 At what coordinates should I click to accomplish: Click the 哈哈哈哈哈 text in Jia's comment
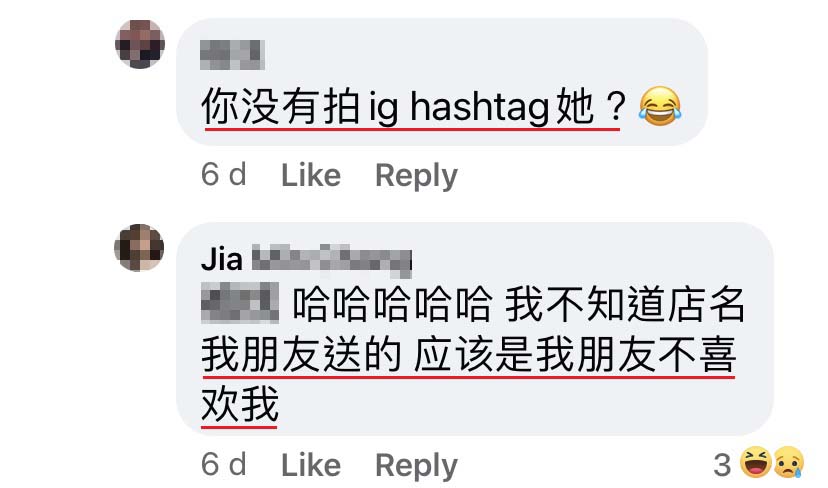pyautogui.click(x=392, y=304)
